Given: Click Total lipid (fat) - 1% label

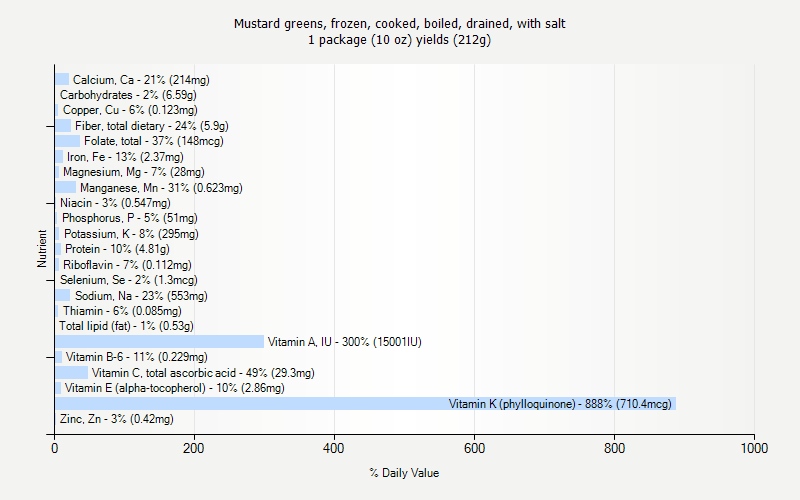Looking at the screenshot, I should 126,326.
